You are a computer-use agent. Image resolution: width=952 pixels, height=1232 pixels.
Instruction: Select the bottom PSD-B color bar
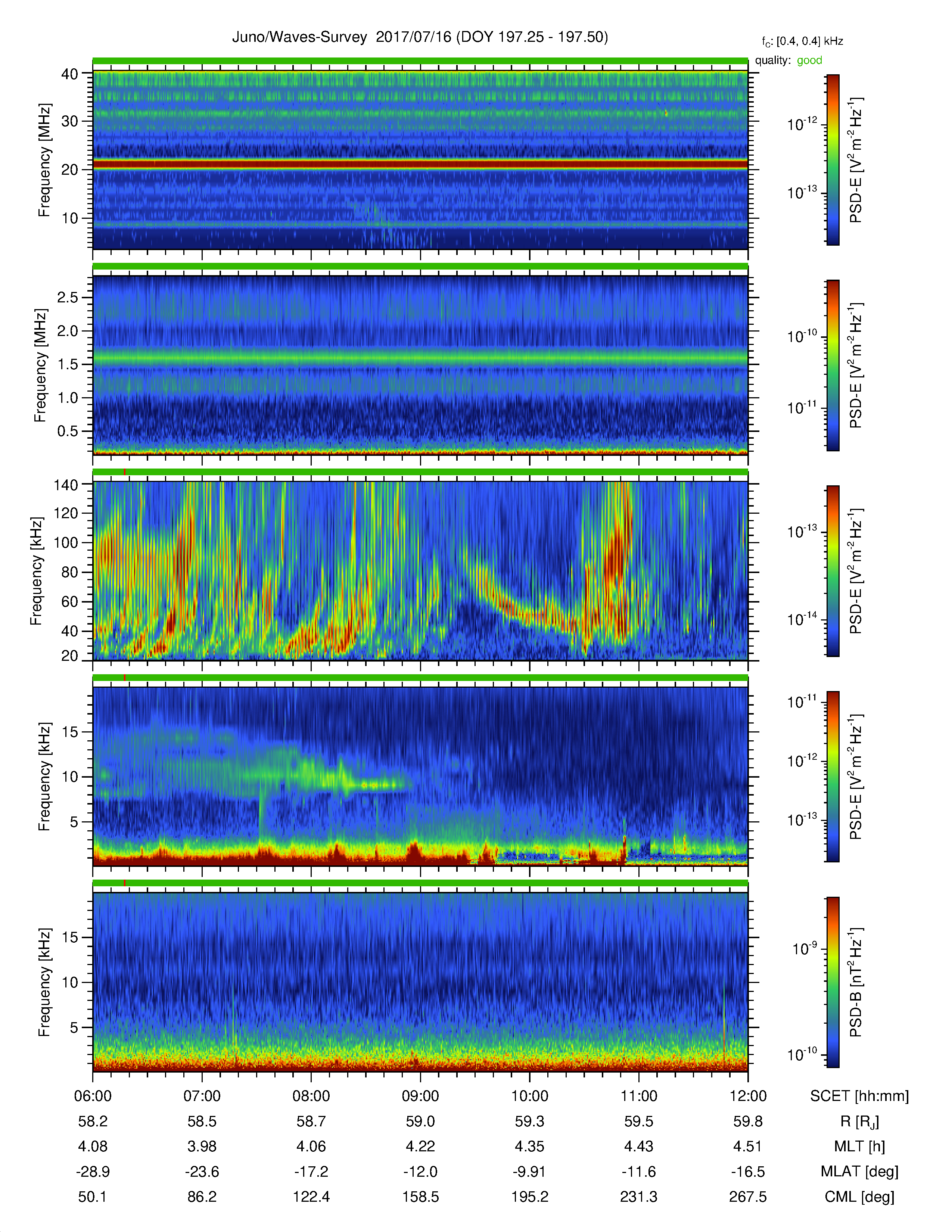coord(833,982)
